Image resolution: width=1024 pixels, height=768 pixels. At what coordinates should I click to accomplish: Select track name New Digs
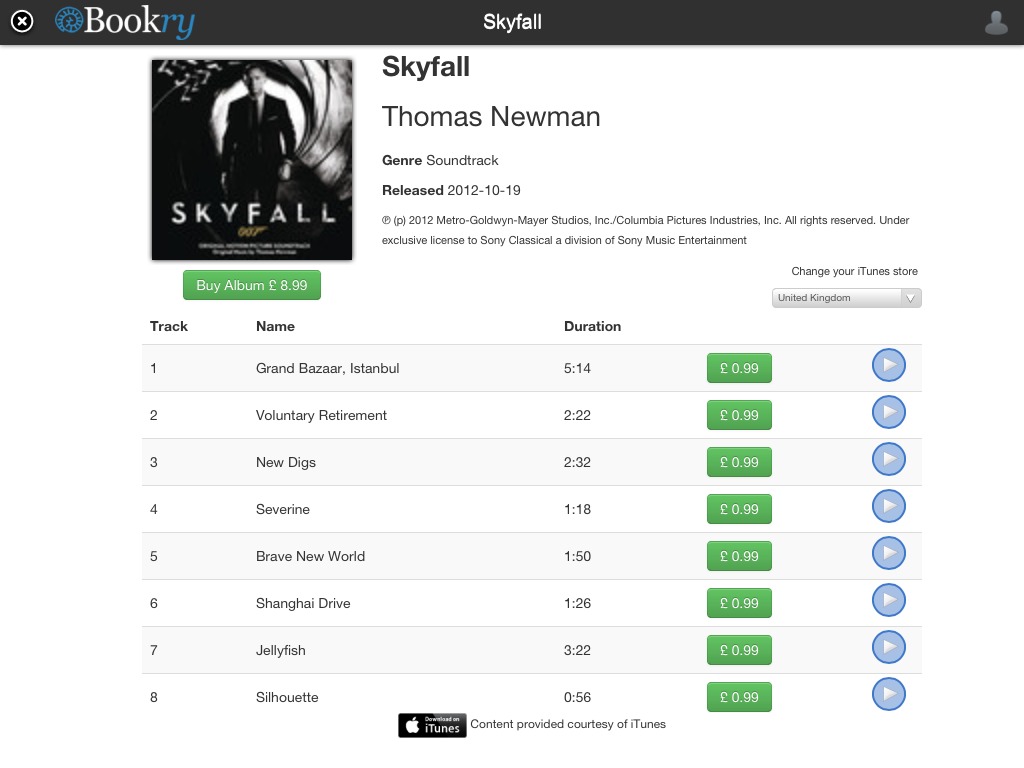285,462
